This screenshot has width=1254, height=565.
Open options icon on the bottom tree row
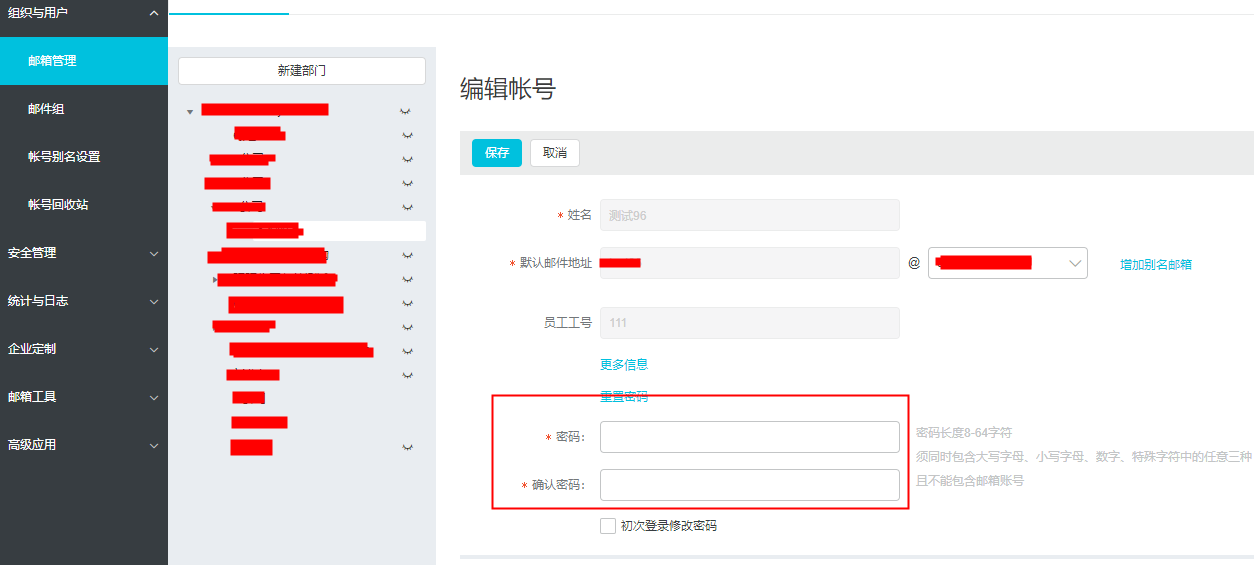406,447
